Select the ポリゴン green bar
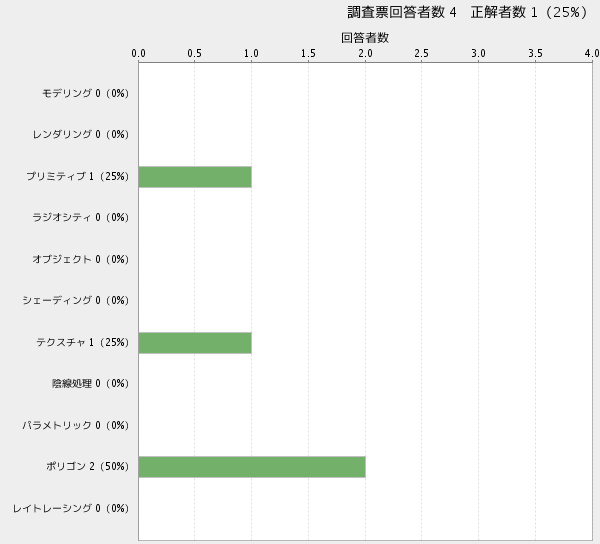 coord(252,467)
